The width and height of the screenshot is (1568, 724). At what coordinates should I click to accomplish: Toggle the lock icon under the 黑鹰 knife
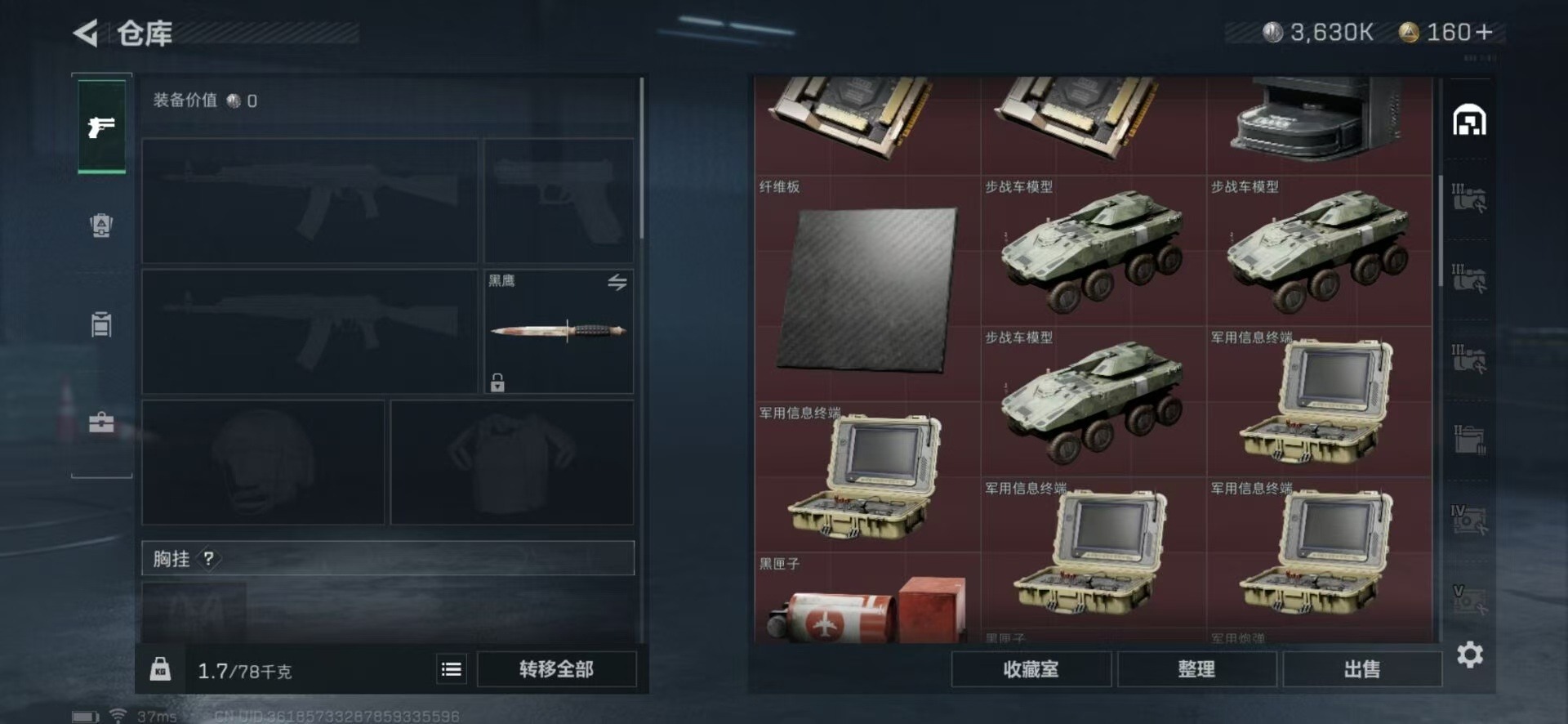(497, 382)
